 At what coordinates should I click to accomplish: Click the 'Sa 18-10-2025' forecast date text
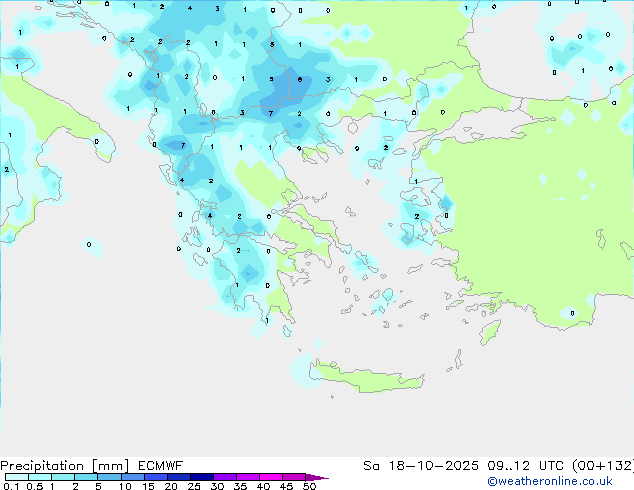coord(421,466)
